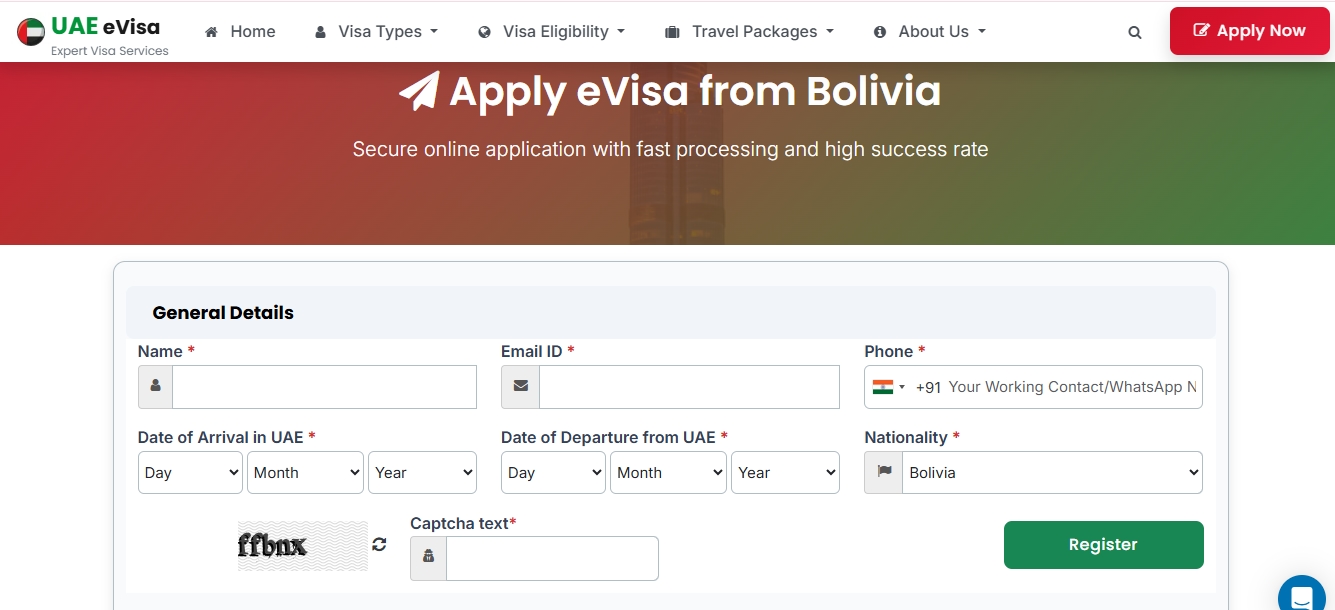1335x610 pixels.
Task: Click the red Apply Now button
Action: 1249,31
